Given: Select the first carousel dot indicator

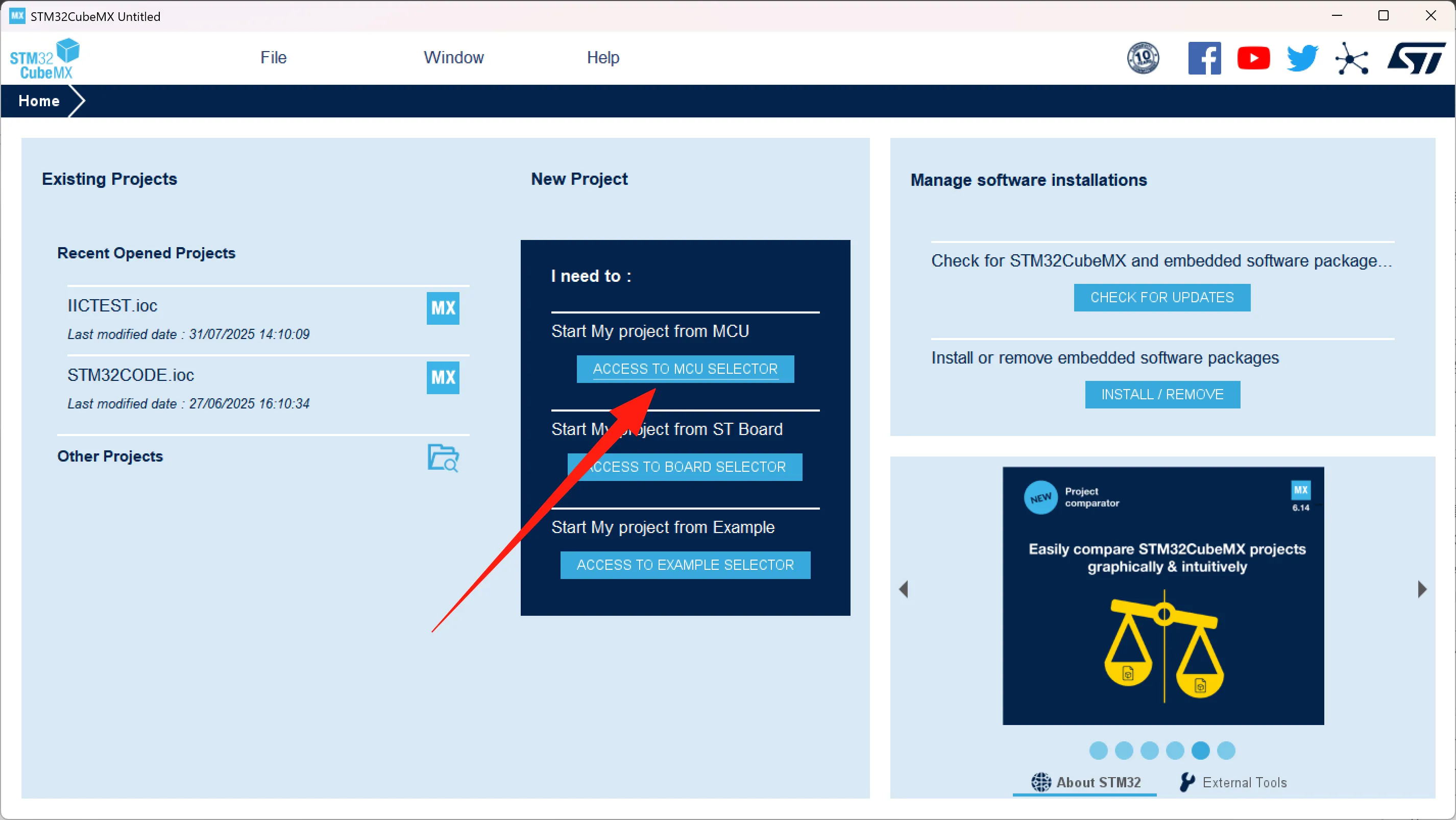Looking at the screenshot, I should point(1098,751).
